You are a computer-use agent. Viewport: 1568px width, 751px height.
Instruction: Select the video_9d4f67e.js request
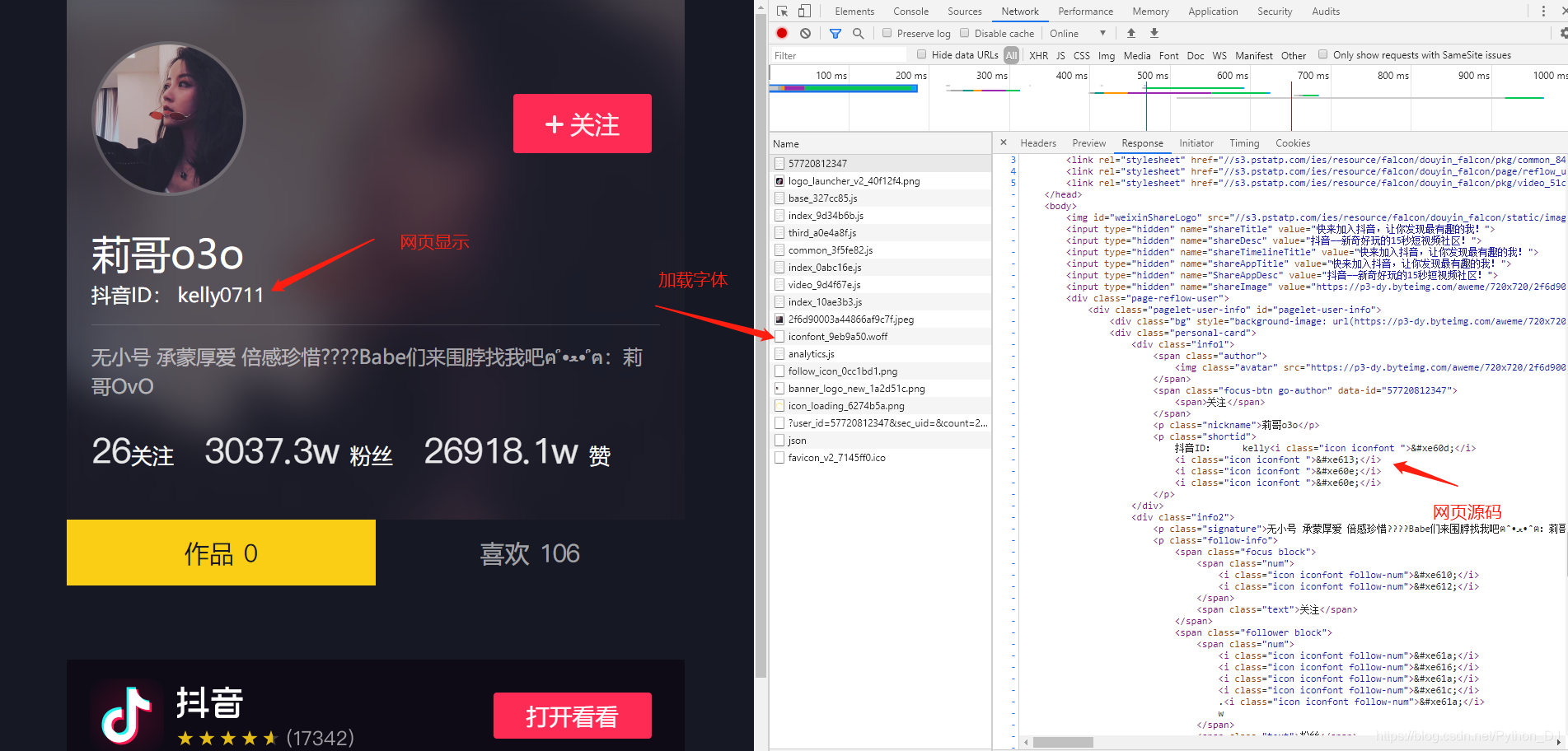point(880,284)
